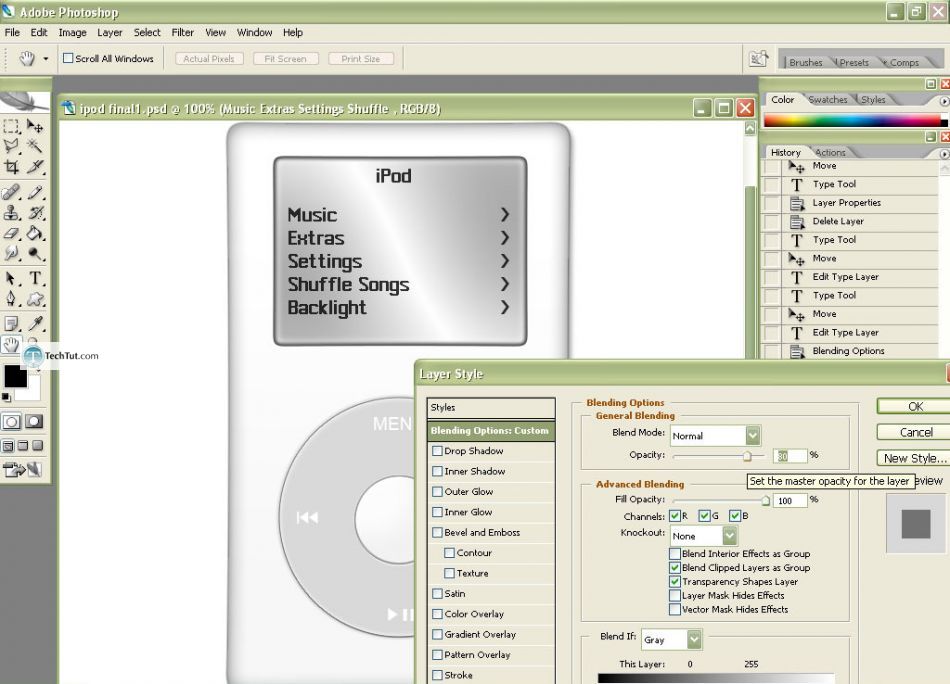Select the Healing Brush tool
The image size is (950, 684).
pyautogui.click(x=12, y=193)
